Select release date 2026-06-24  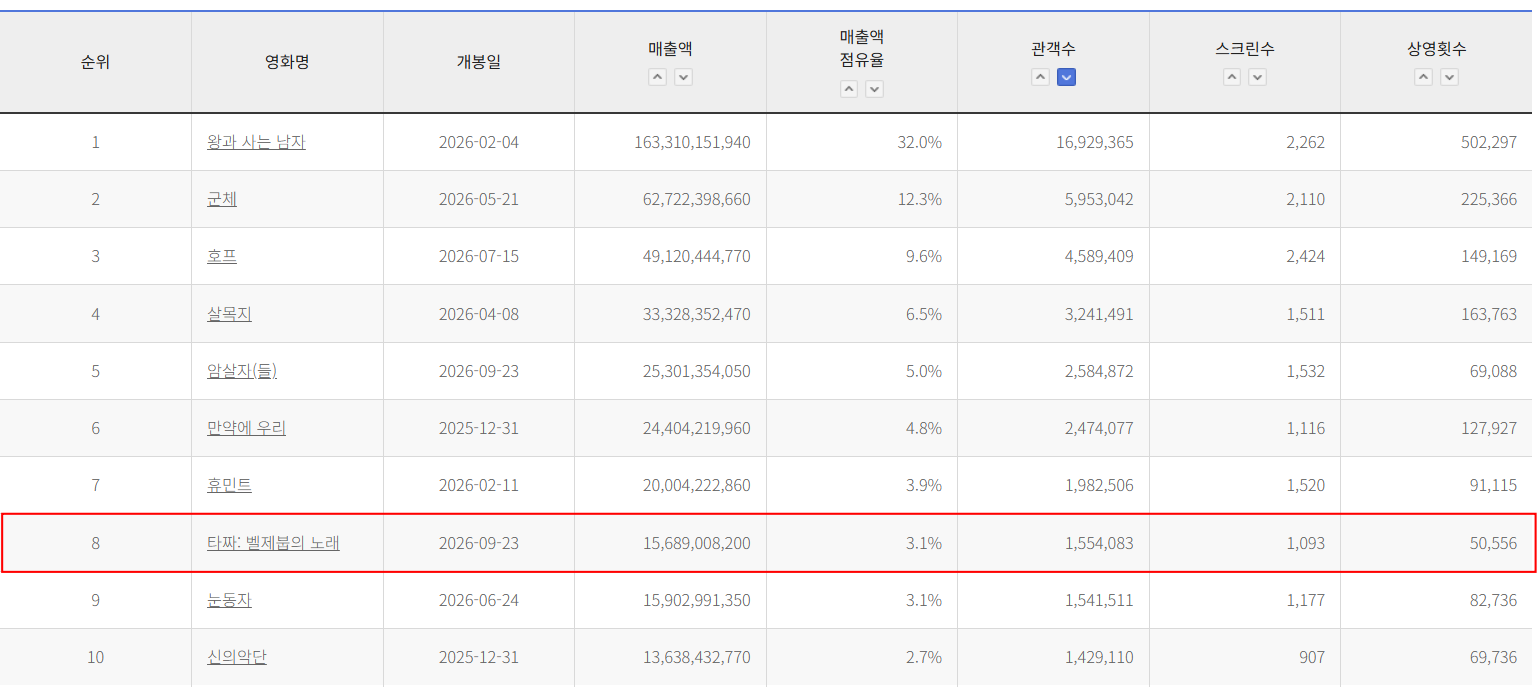[479, 600]
